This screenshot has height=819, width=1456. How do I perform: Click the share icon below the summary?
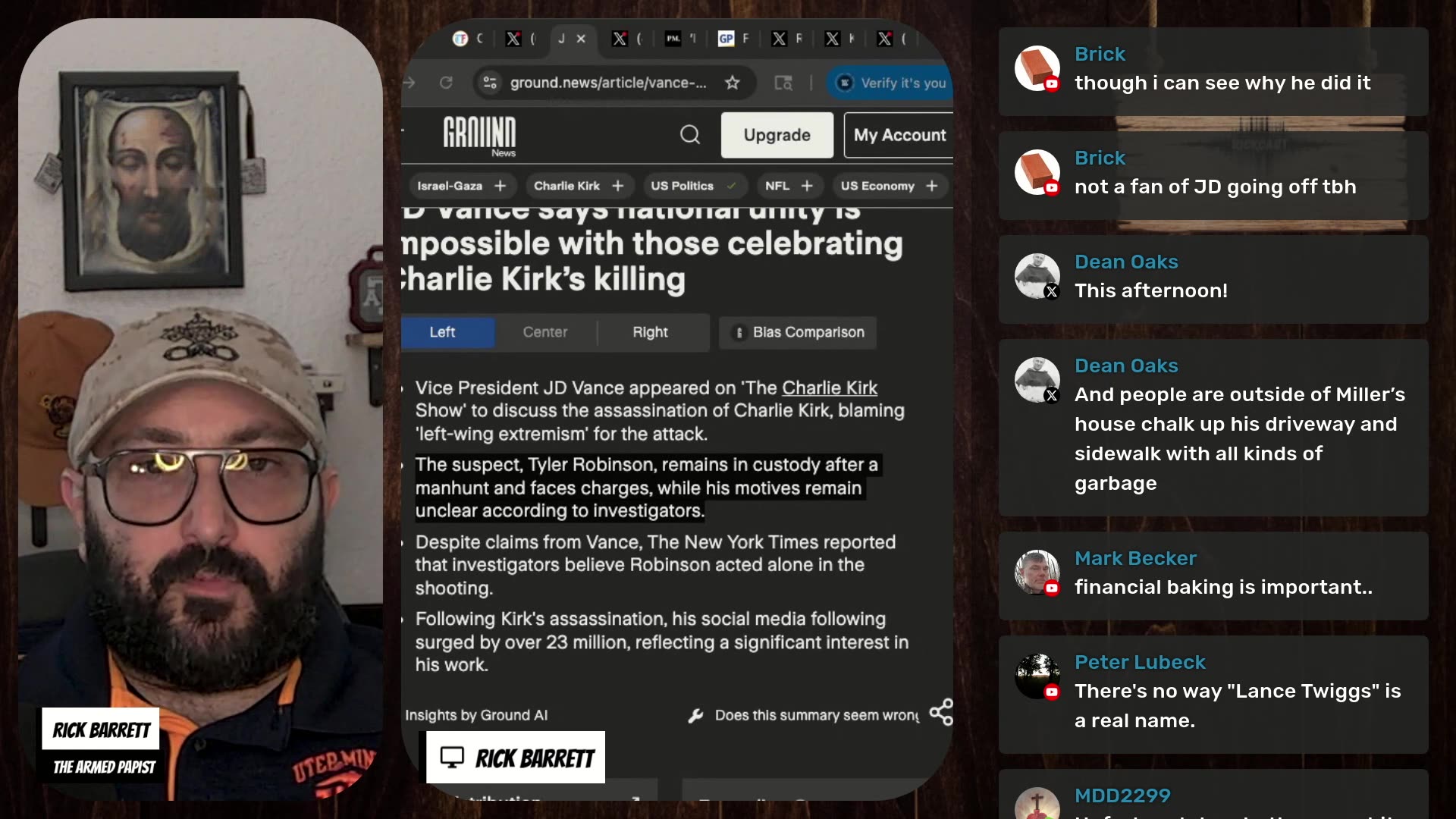[941, 712]
